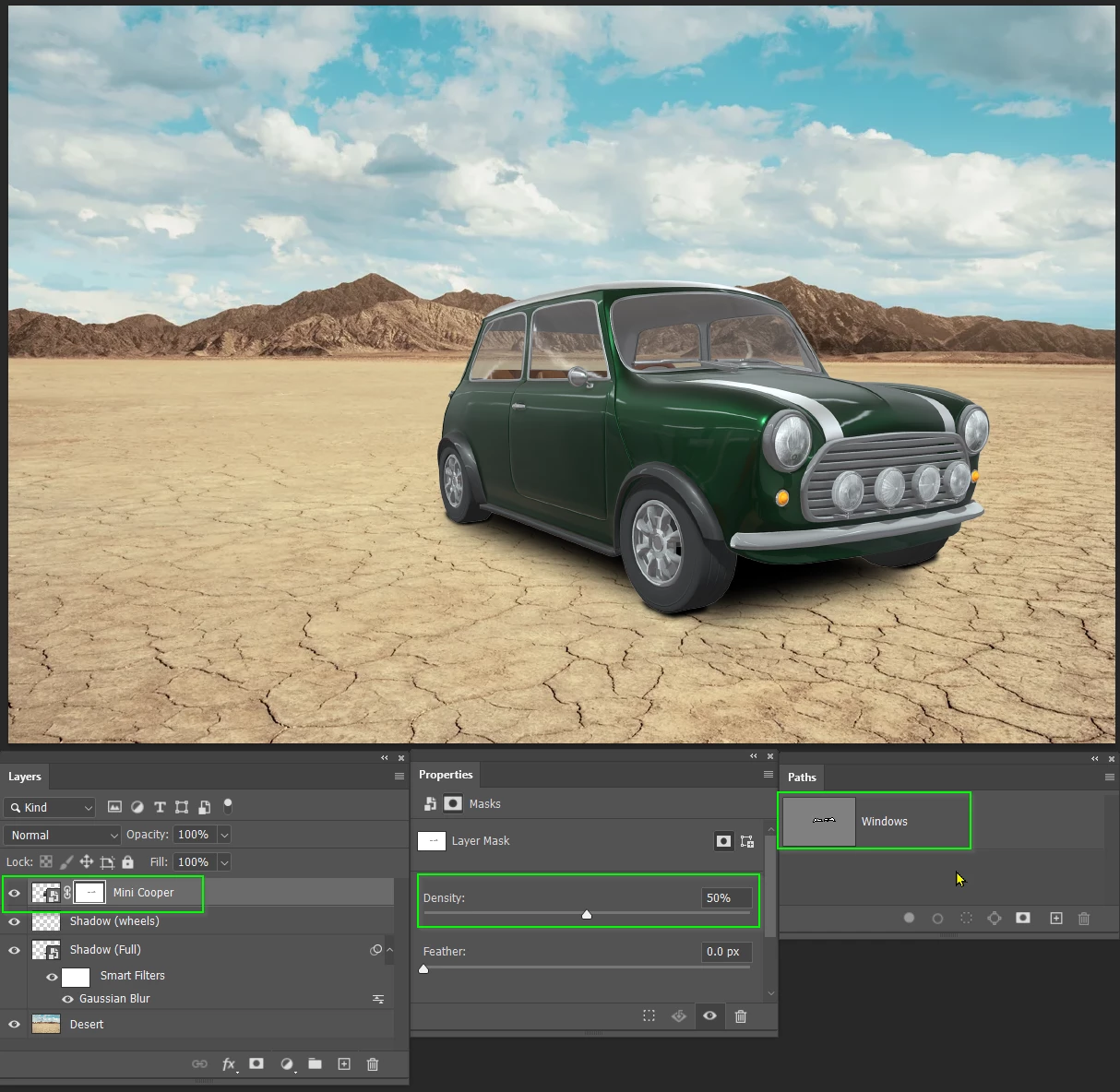Open the Opacity dropdown arrow
The image size is (1120, 1092).
(x=224, y=835)
